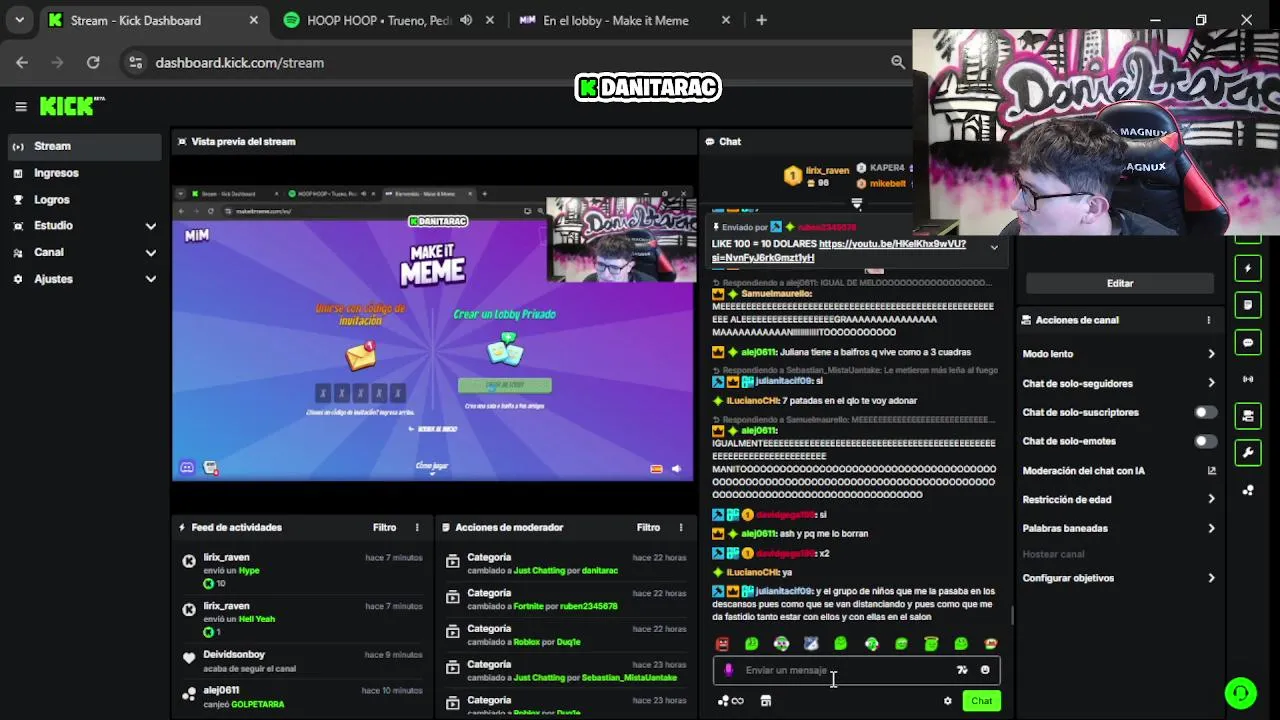1280x720 pixels.
Task: Open the shop icon below chat
Action: 765,701
